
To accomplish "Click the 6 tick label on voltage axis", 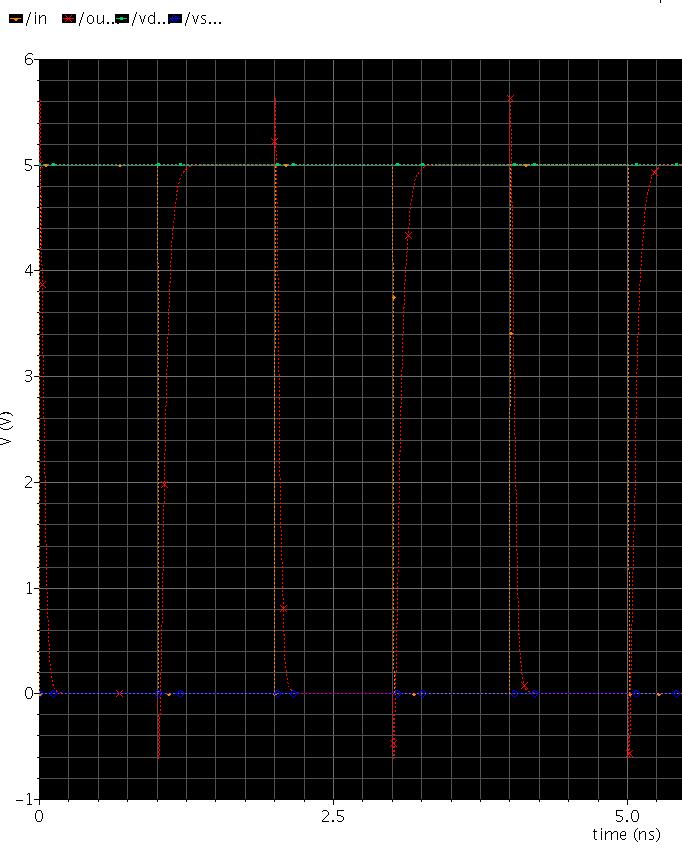I will [29, 60].
